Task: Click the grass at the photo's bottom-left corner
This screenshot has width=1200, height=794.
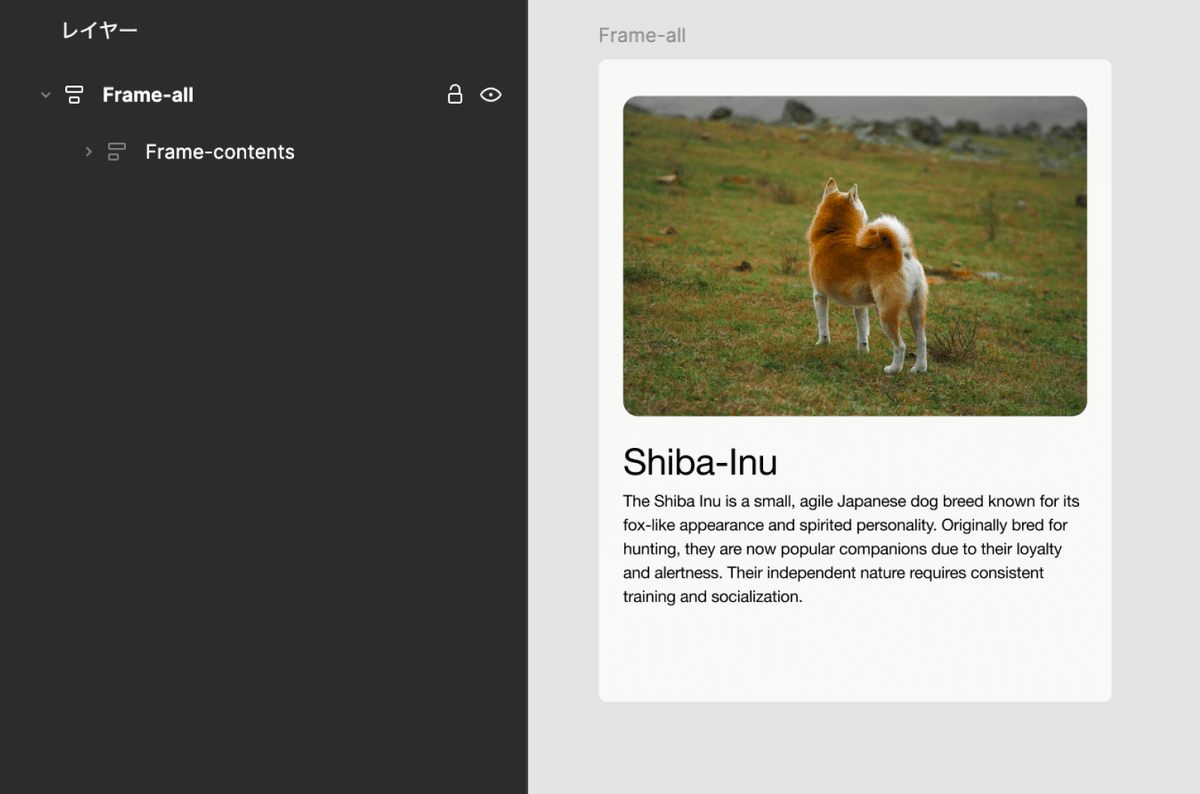Action: pos(650,395)
